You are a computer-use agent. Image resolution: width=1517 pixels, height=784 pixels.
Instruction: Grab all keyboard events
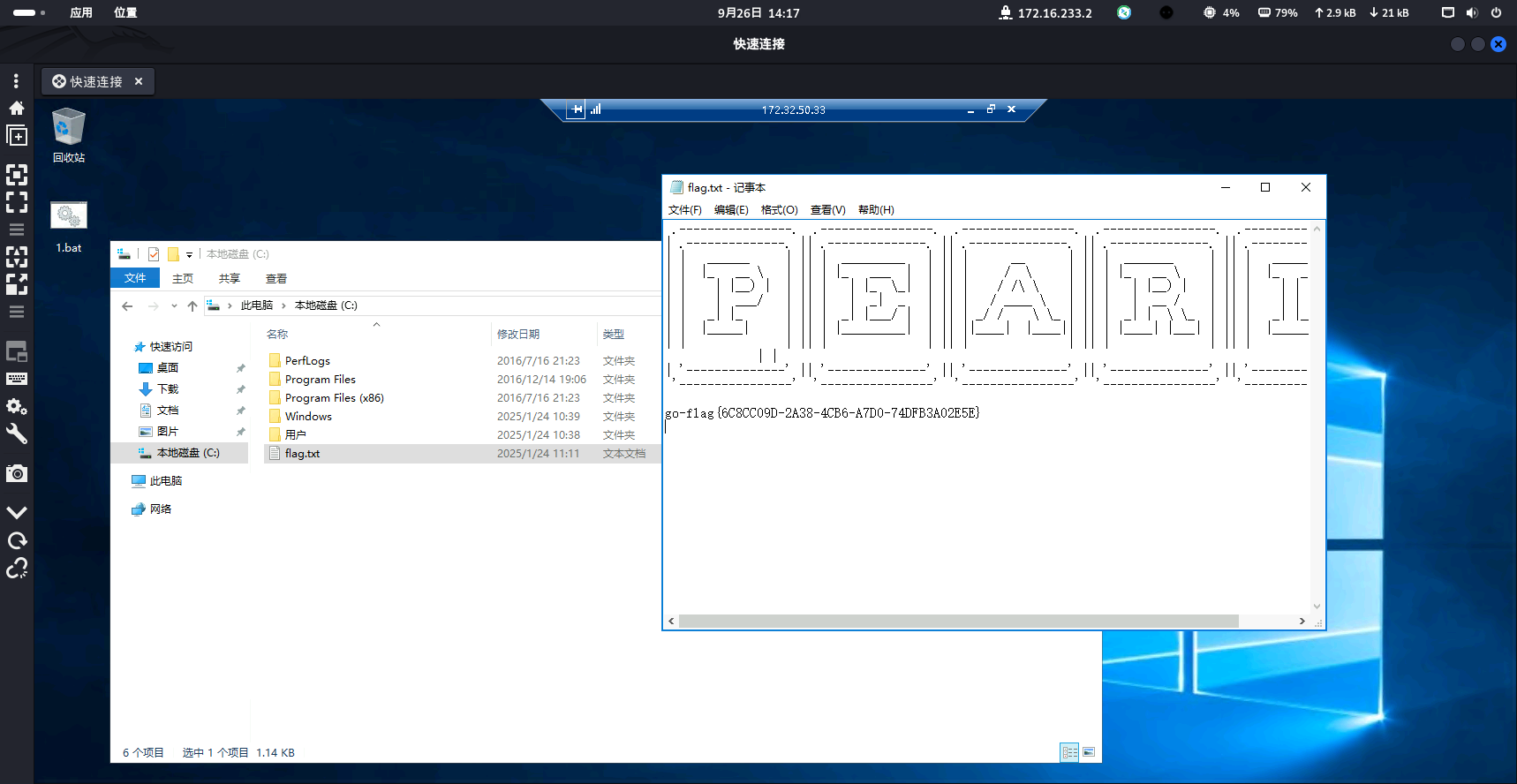(17, 379)
